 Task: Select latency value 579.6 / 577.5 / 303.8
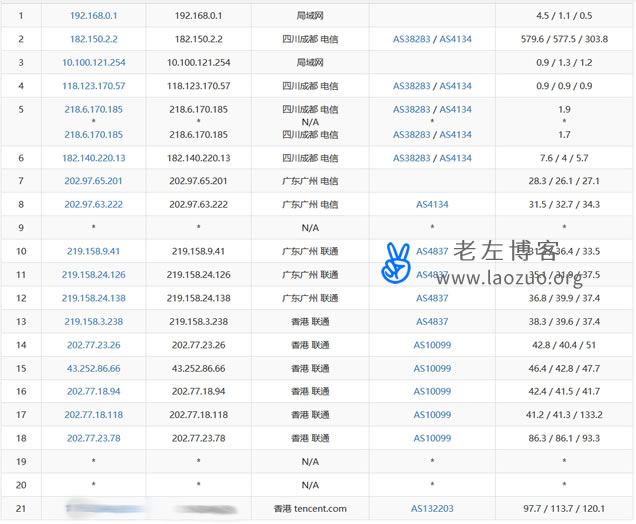point(564,39)
